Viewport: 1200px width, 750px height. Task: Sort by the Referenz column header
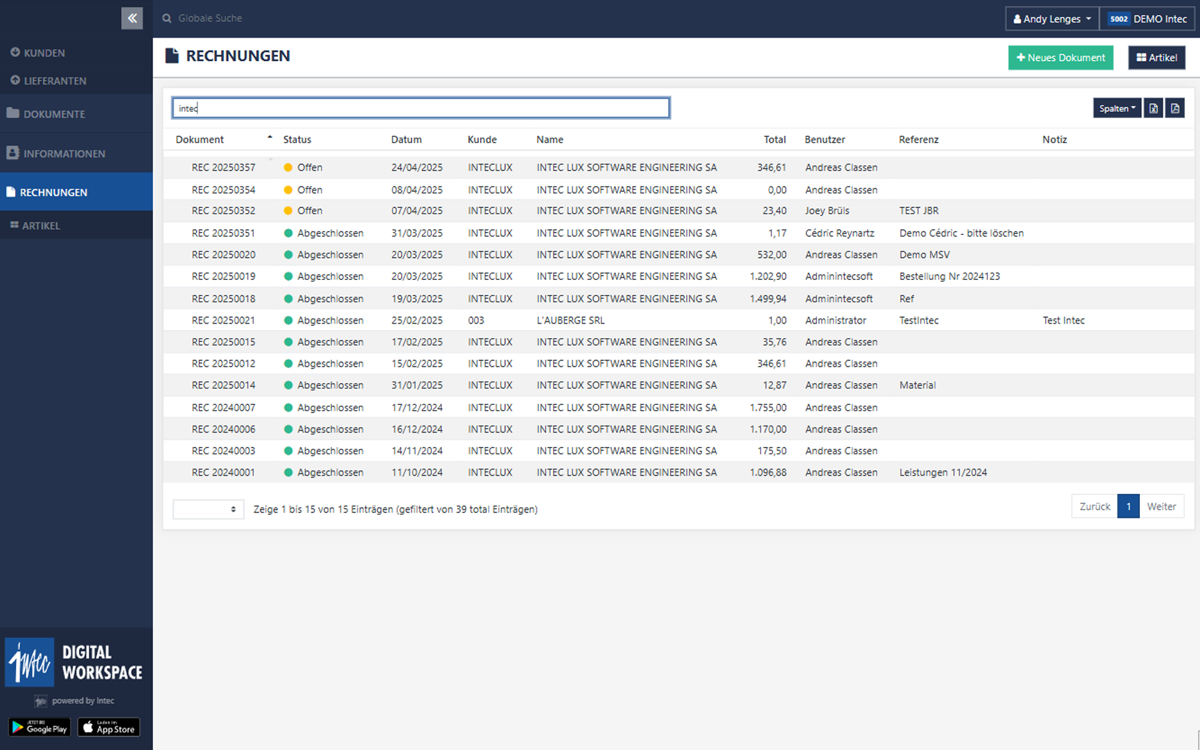coord(919,140)
